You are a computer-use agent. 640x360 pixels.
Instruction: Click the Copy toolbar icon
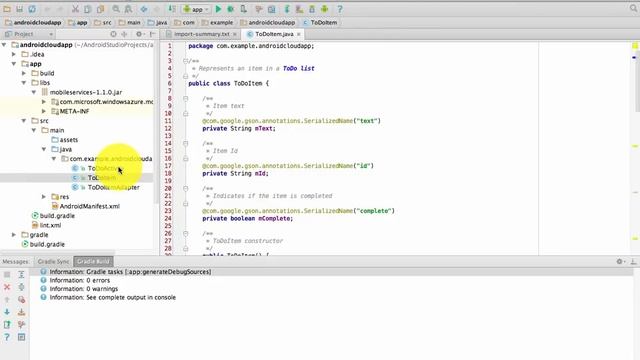pos(87,9)
